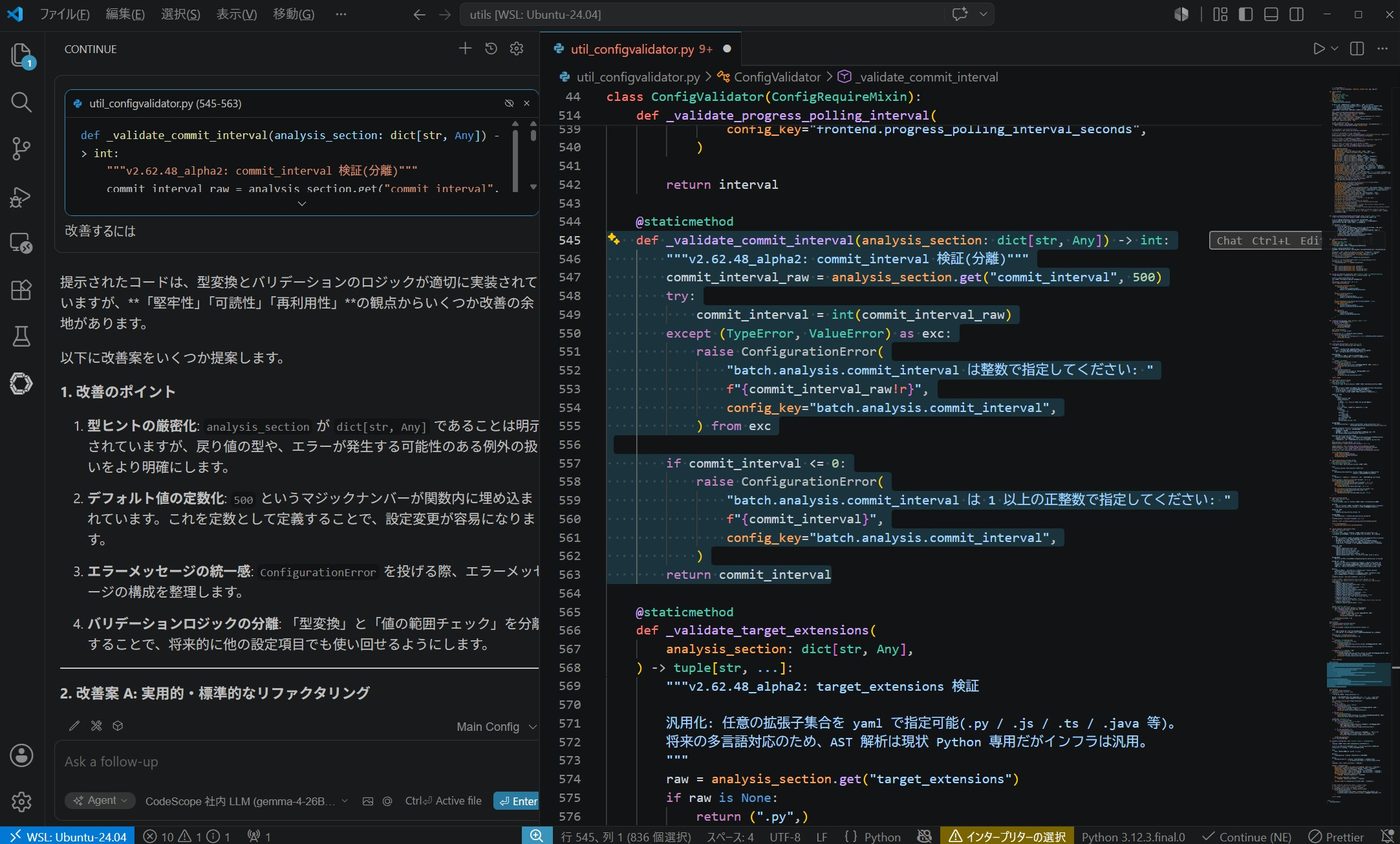
Task: Open Continue chat history
Action: 491,49
